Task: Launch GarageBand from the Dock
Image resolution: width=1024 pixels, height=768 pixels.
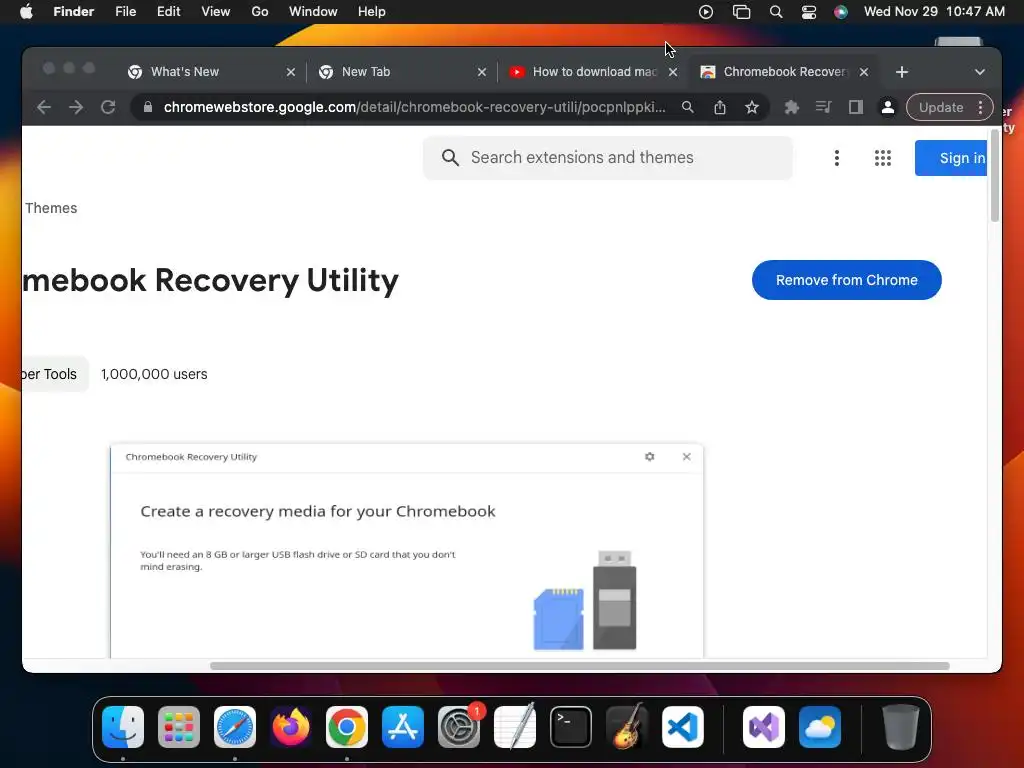Action: click(627, 727)
